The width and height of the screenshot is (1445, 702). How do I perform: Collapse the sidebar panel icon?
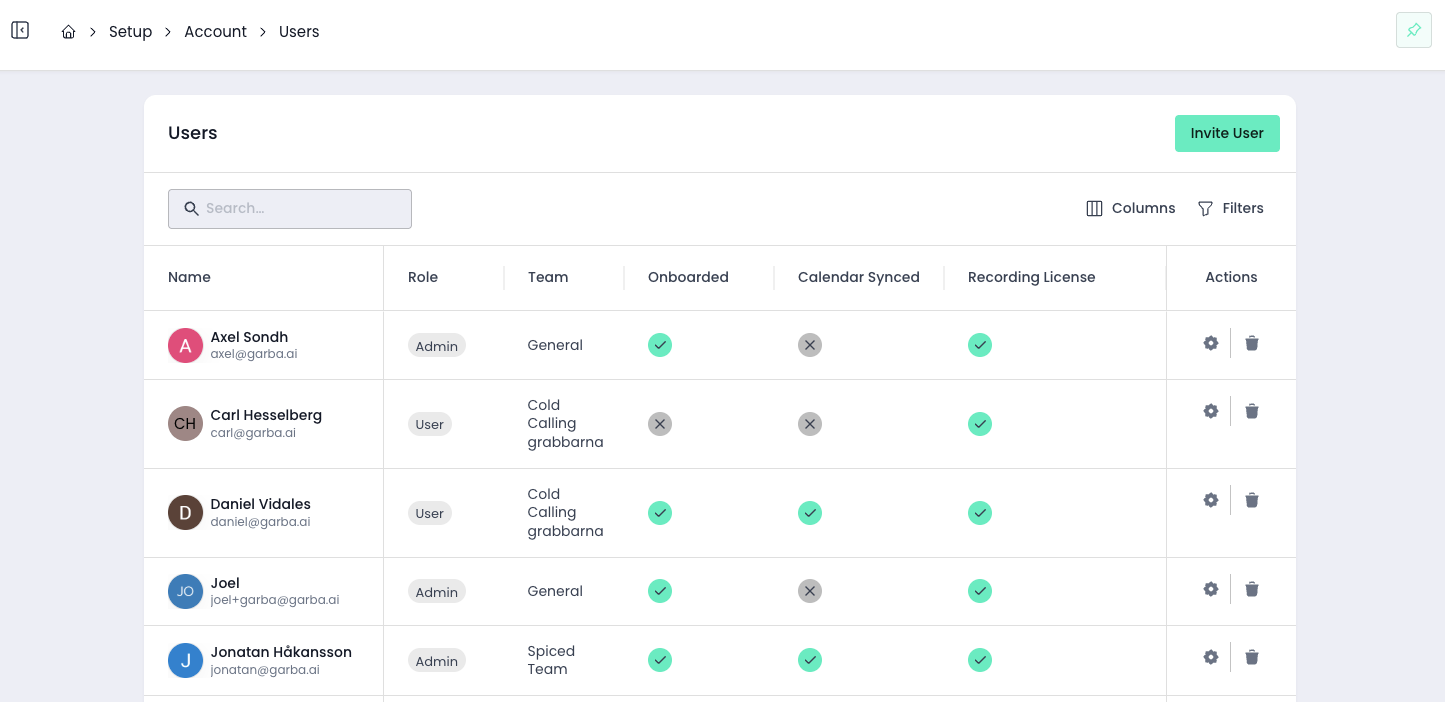point(20,31)
